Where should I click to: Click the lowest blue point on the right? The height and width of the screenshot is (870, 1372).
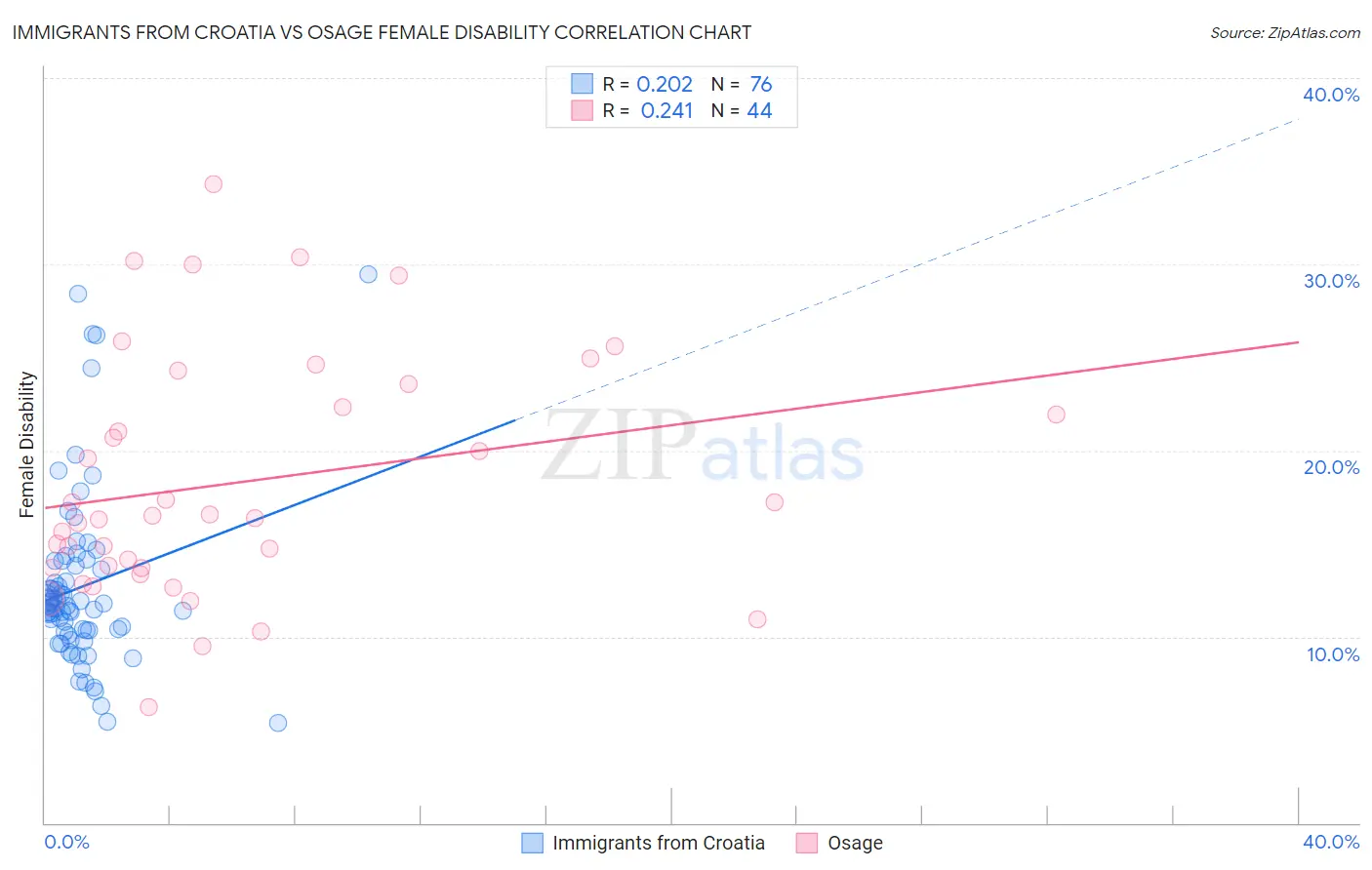click(278, 723)
